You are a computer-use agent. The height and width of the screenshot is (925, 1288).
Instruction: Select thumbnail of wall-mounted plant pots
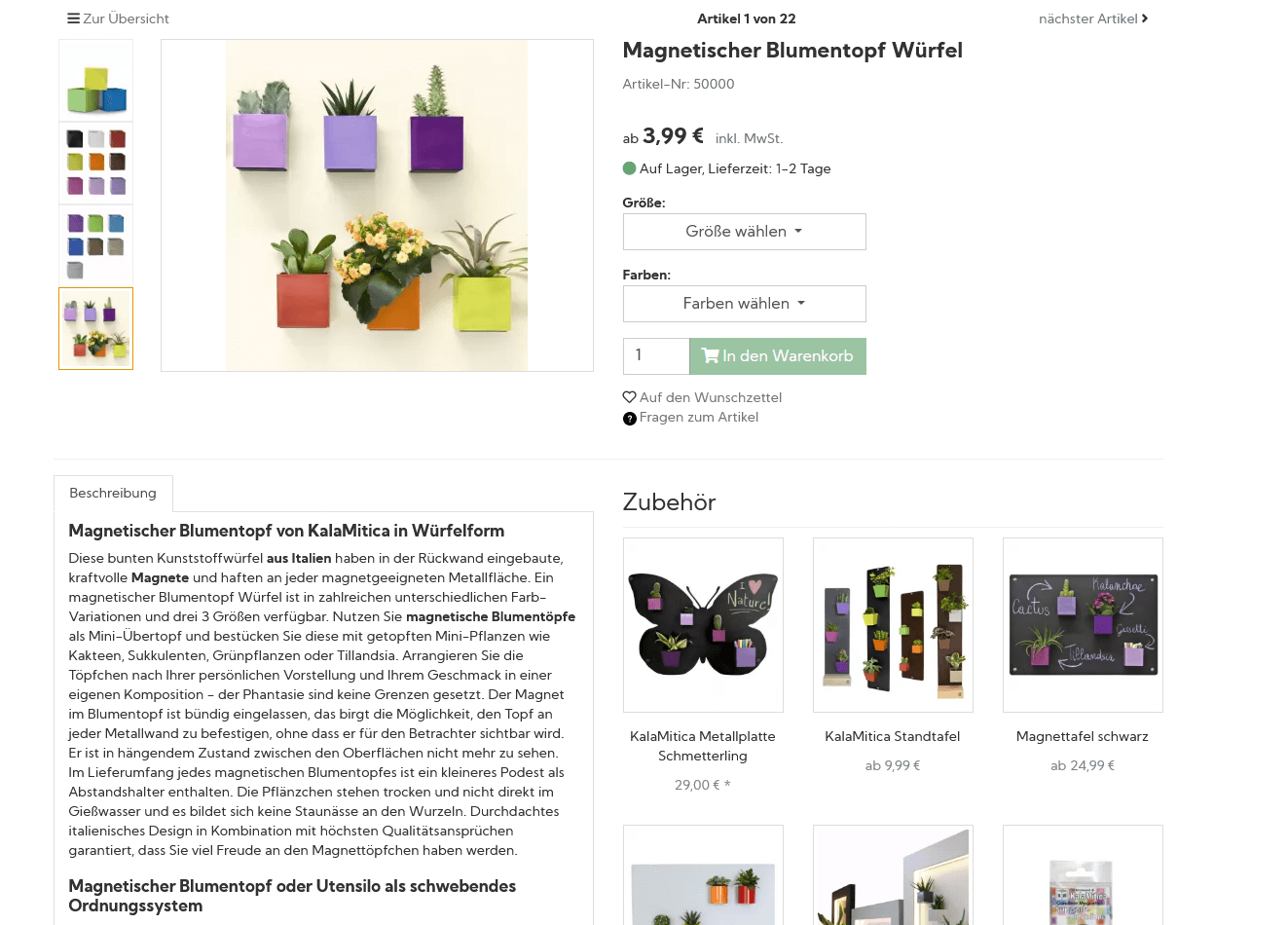[x=95, y=328]
